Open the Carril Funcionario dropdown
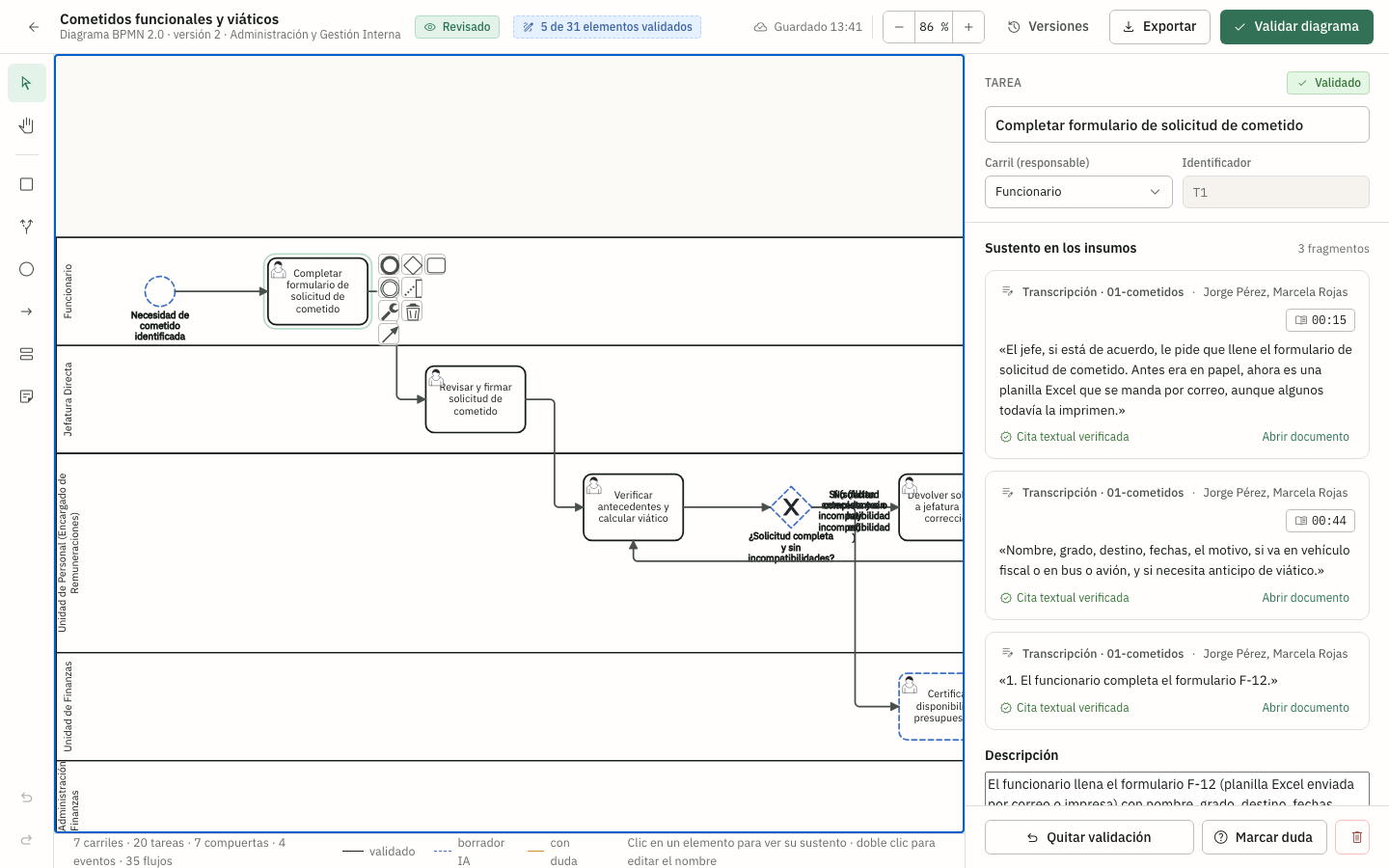The height and width of the screenshot is (868, 1389). [1078, 192]
